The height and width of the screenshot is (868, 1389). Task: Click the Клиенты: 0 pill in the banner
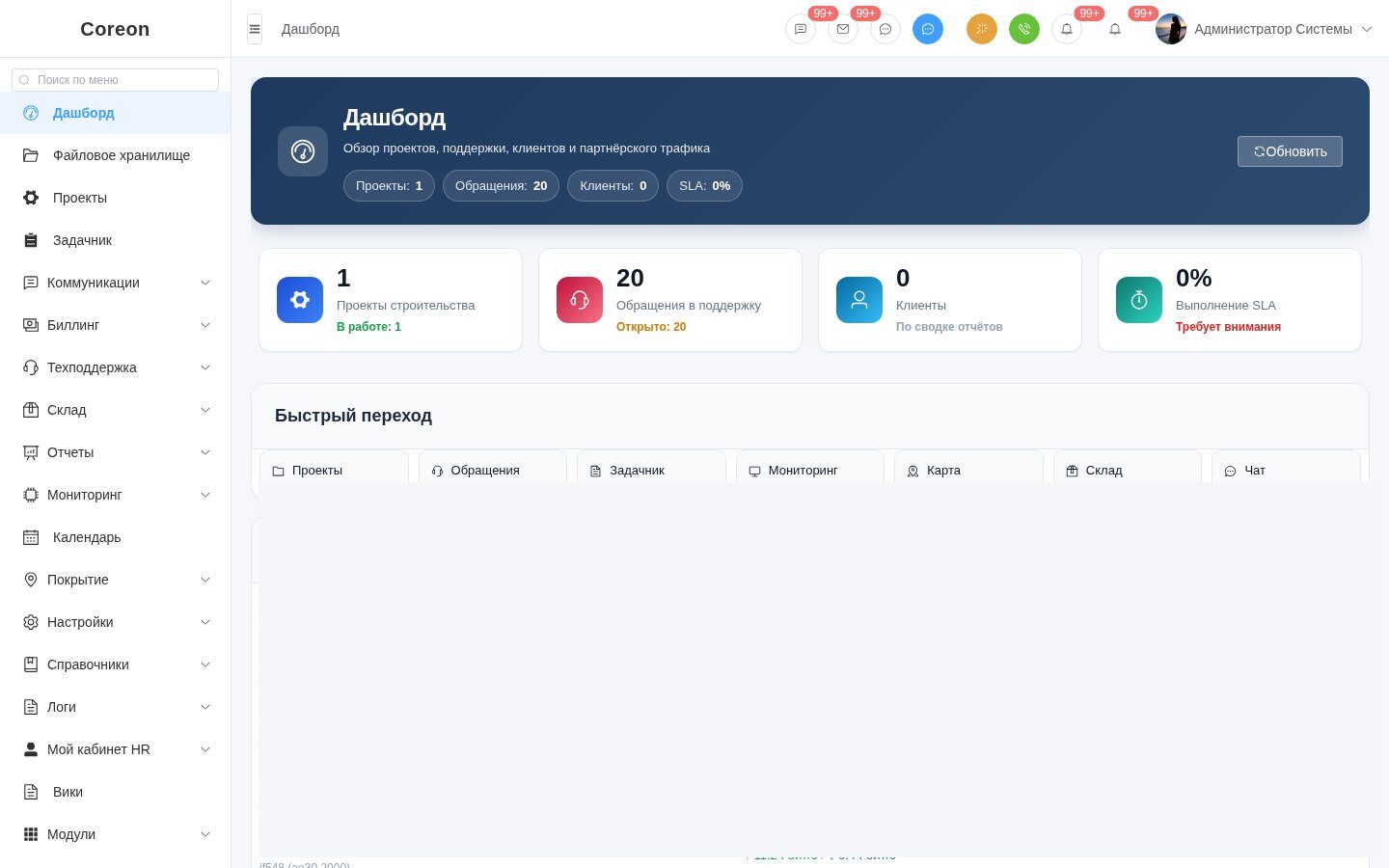(613, 186)
